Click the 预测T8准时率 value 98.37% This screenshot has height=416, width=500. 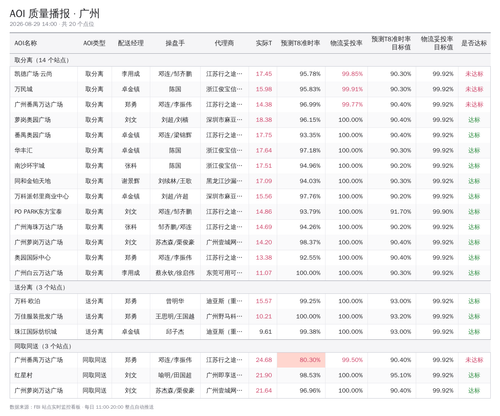coord(310,242)
